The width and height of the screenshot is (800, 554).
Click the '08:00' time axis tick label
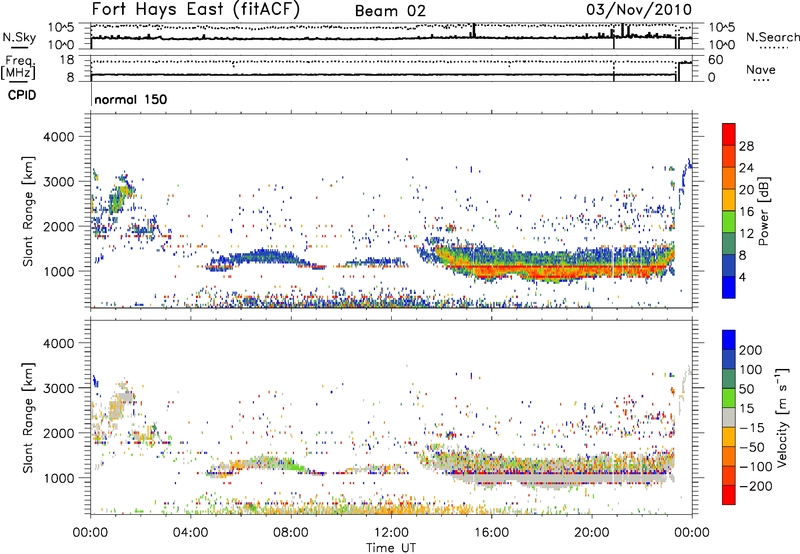(290, 533)
